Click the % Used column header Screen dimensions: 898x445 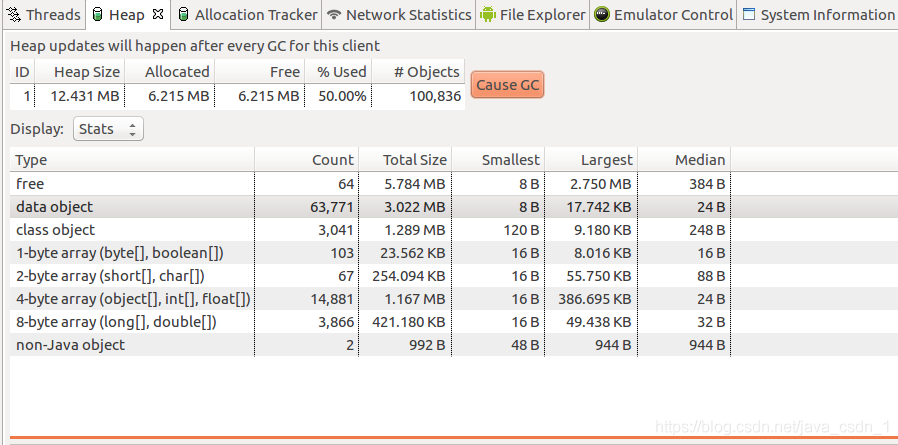(x=338, y=72)
